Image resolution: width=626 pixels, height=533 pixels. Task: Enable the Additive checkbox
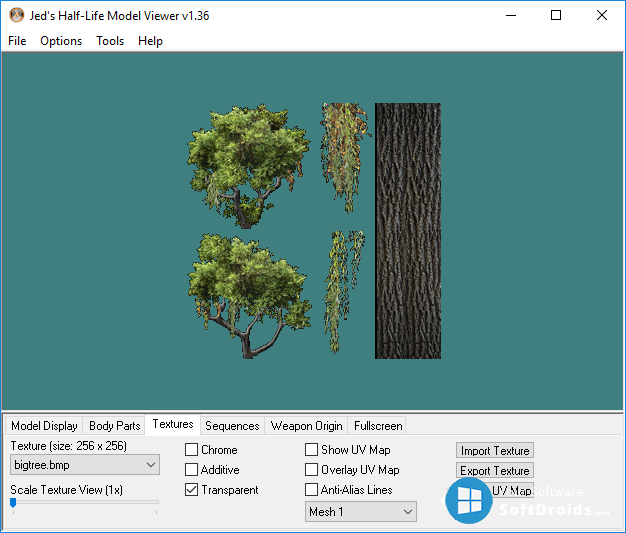pos(191,470)
